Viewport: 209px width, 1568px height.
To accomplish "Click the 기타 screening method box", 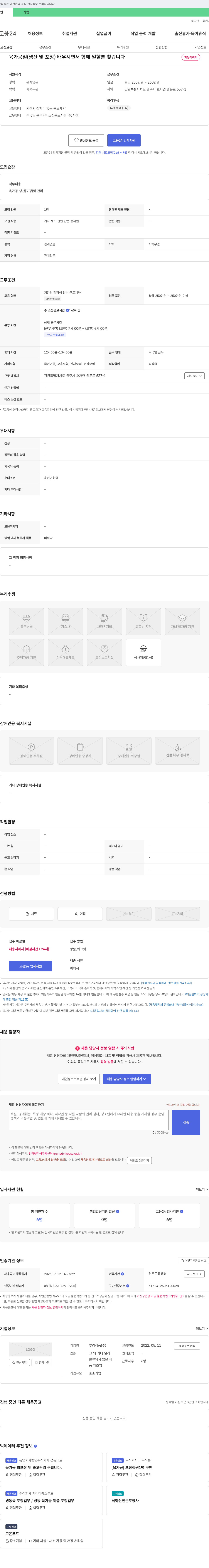I will click(x=177, y=914).
